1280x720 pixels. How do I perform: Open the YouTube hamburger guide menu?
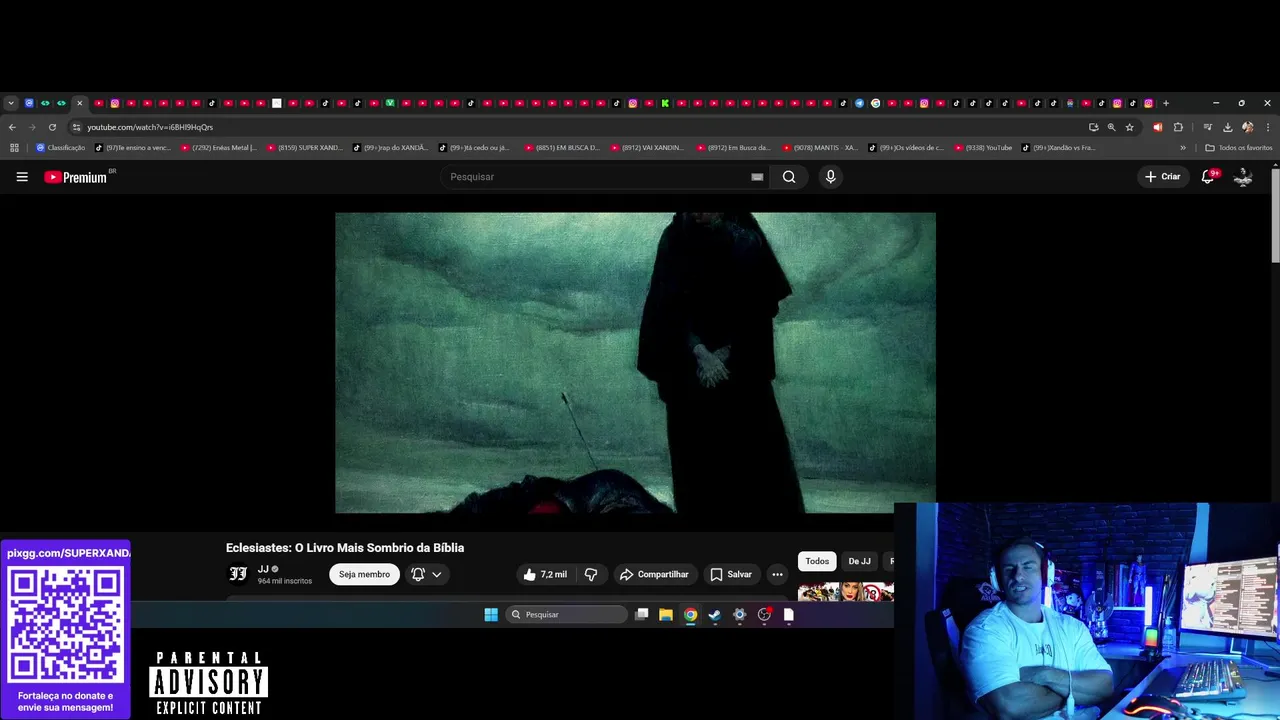(x=22, y=177)
